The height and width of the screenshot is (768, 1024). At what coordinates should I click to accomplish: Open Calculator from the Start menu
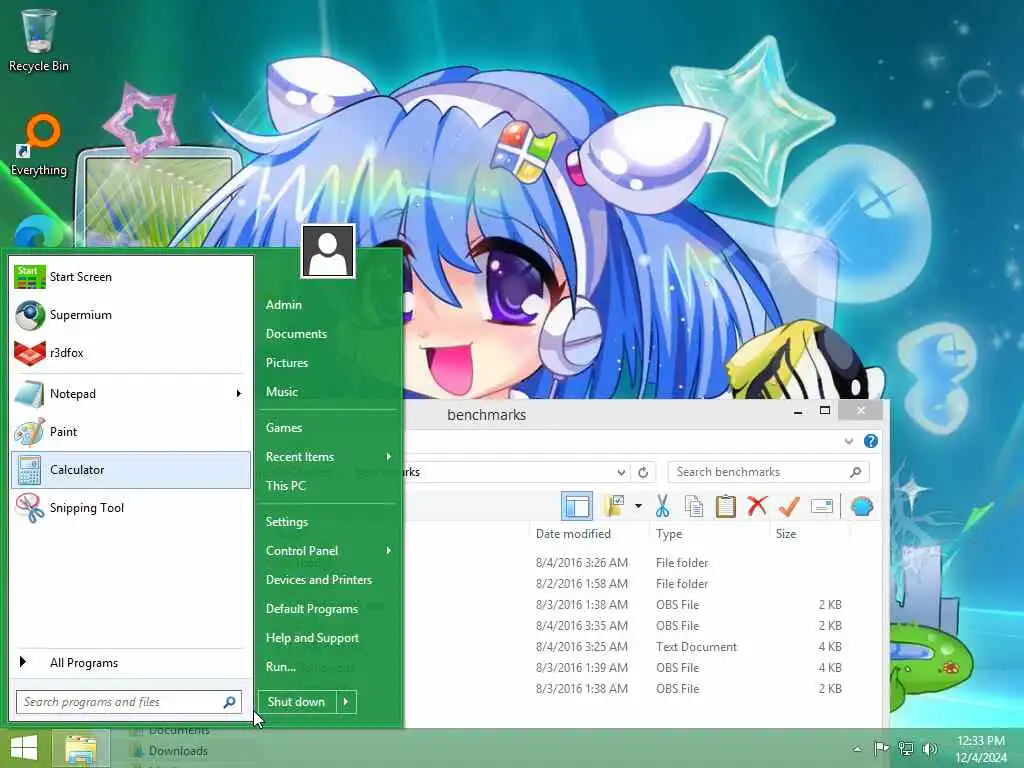point(131,470)
